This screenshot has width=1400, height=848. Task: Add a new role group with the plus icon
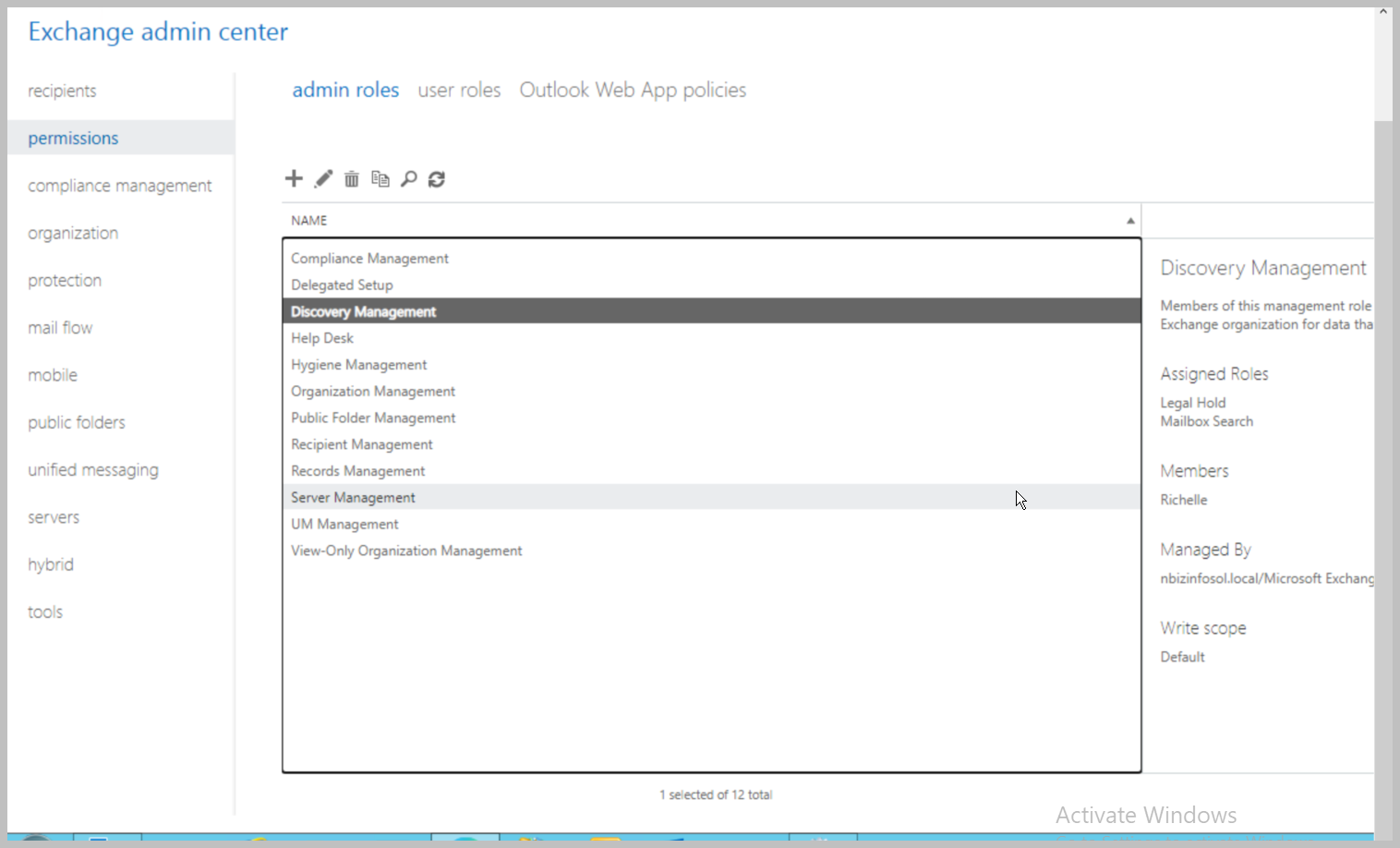click(294, 178)
